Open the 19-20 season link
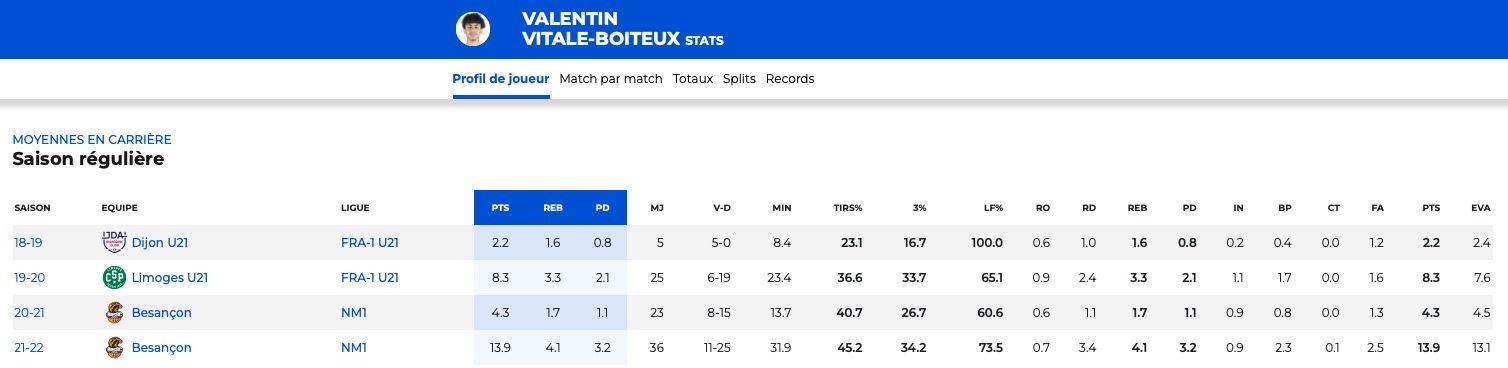Image resolution: width=1508 pixels, height=368 pixels. [x=28, y=277]
